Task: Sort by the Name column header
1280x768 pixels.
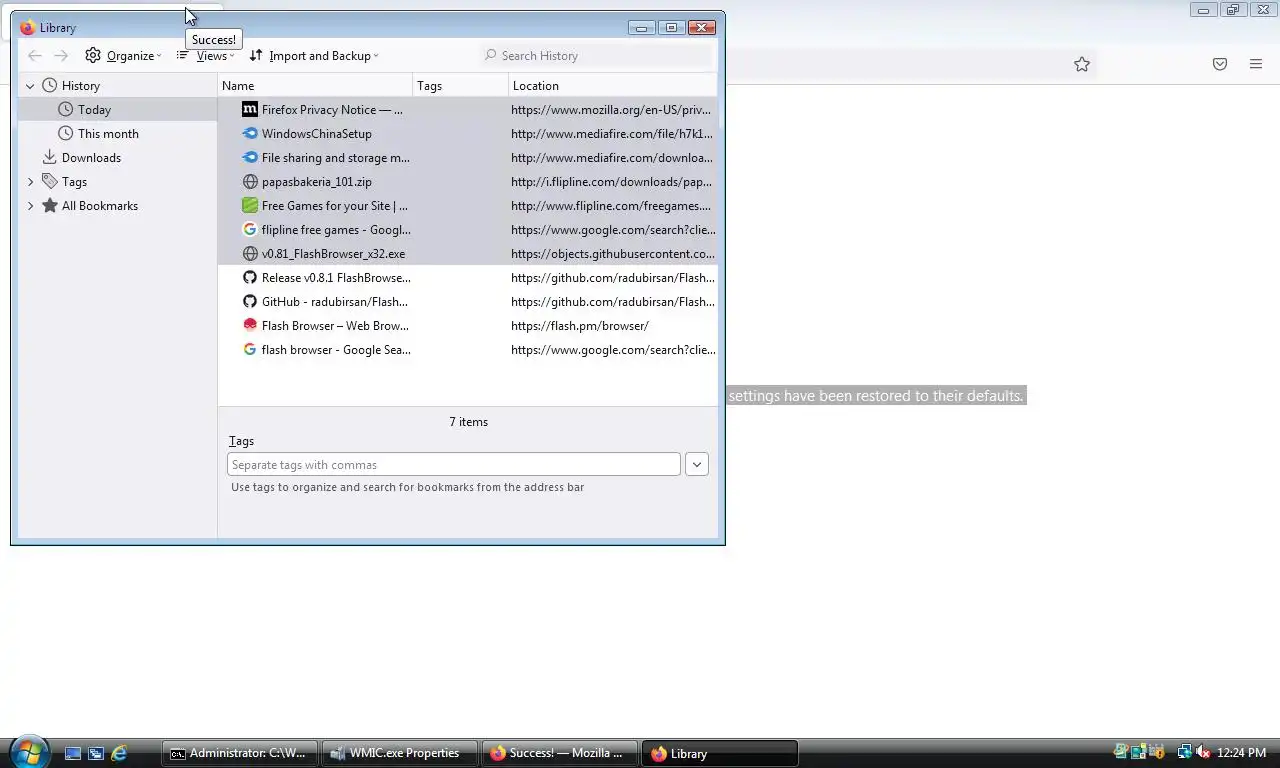Action: tap(315, 86)
